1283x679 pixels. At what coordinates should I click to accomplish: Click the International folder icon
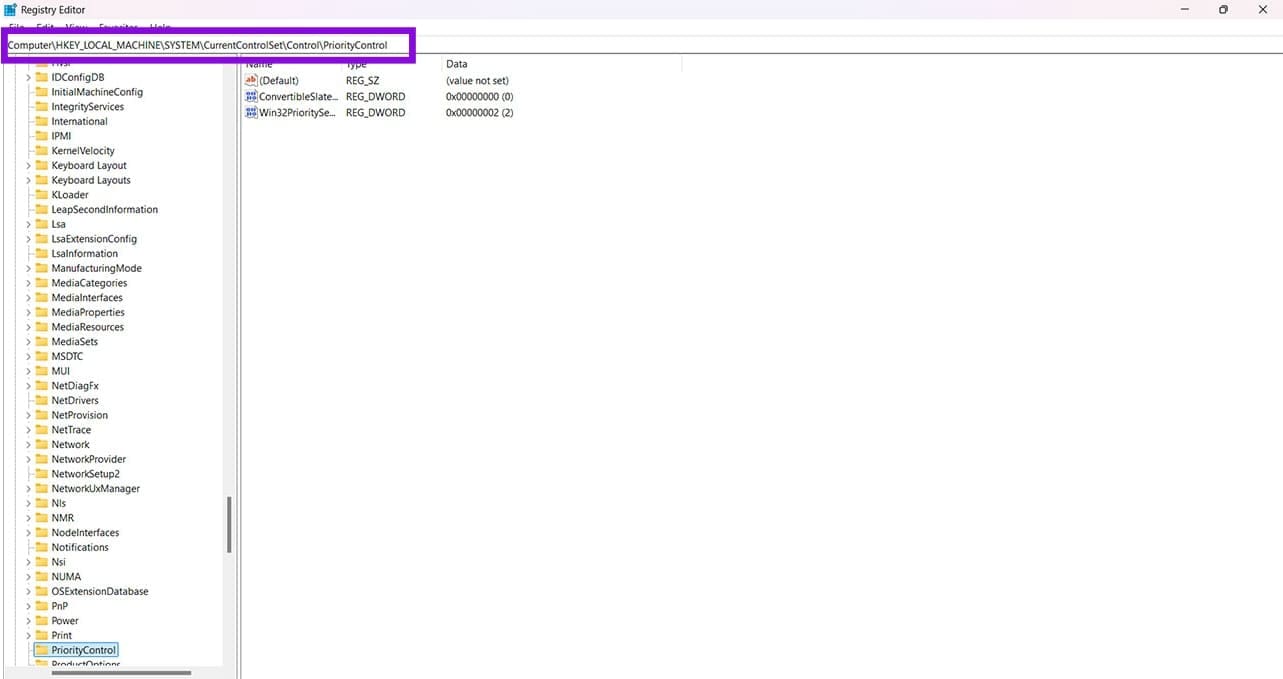click(42, 121)
